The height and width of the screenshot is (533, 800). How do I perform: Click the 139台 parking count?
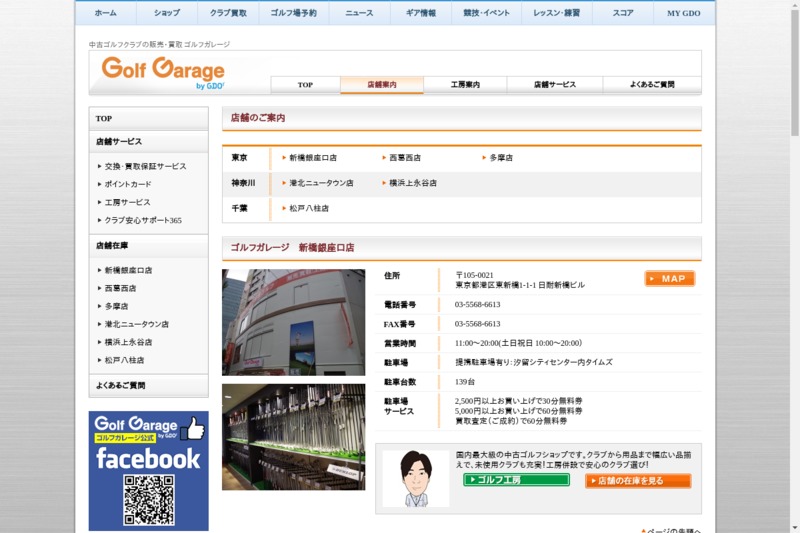pyautogui.click(x=465, y=382)
